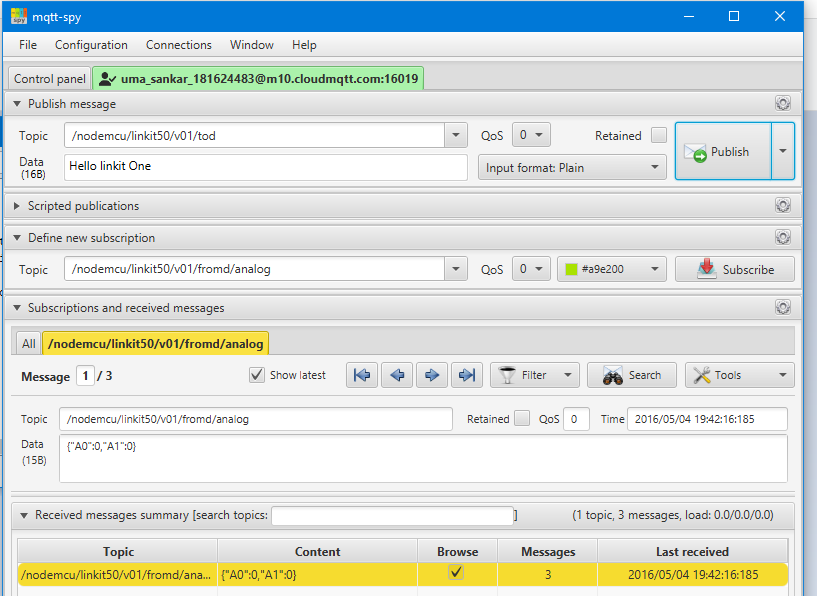The width and height of the screenshot is (817, 596).
Task: Collapse Subscriptions and received messages panel
Action: pyautogui.click(x=17, y=308)
